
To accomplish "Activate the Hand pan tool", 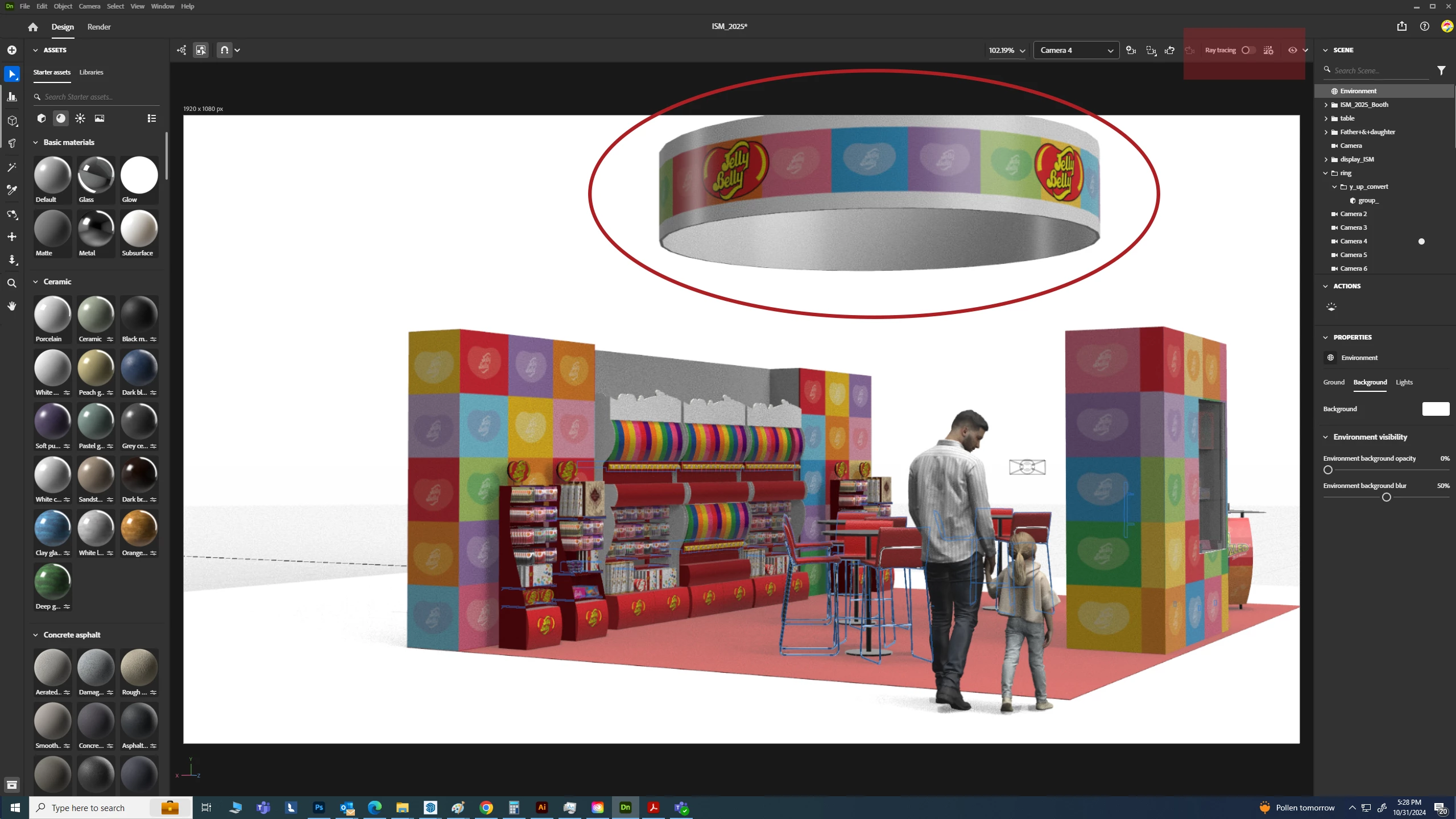I will 12,306.
